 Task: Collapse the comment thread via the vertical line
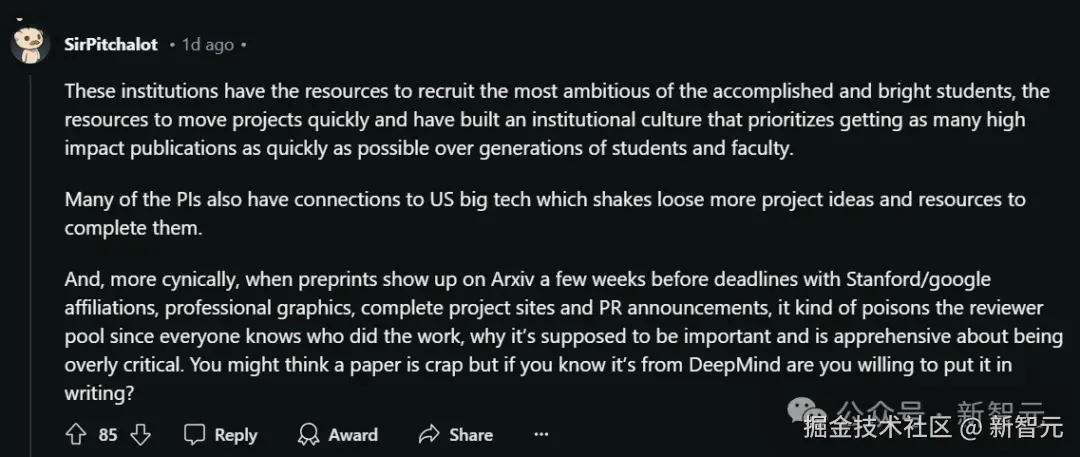(30, 250)
